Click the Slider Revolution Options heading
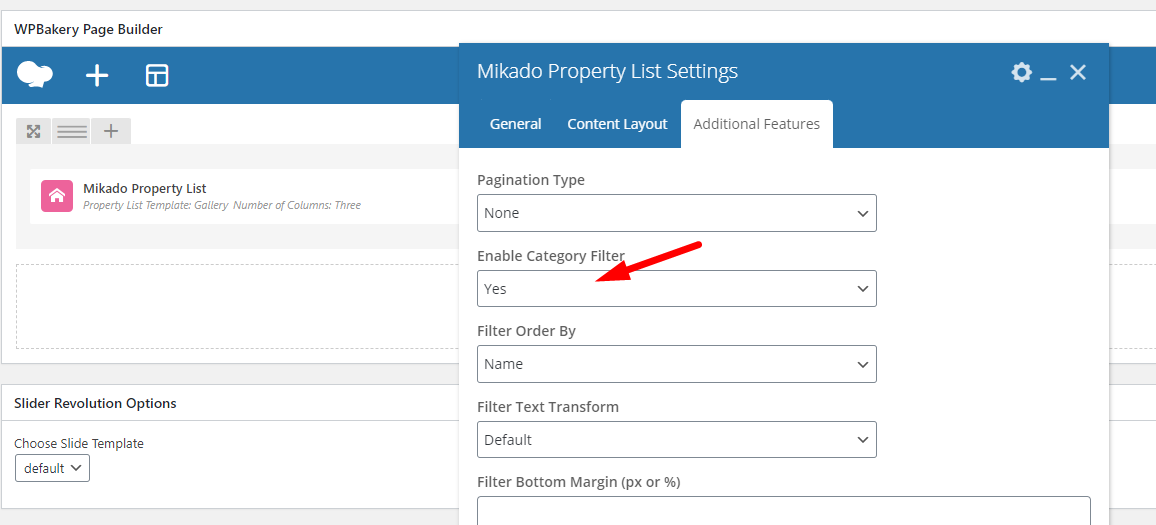 tap(95, 403)
